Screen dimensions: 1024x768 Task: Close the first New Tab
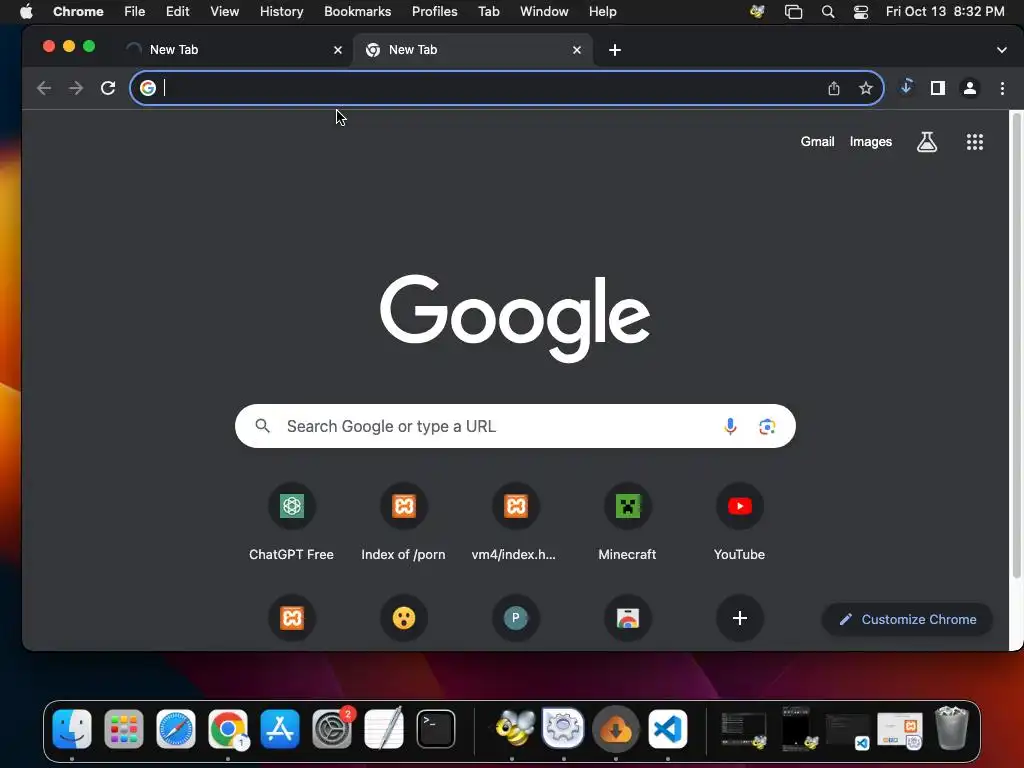[x=338, y=50]
